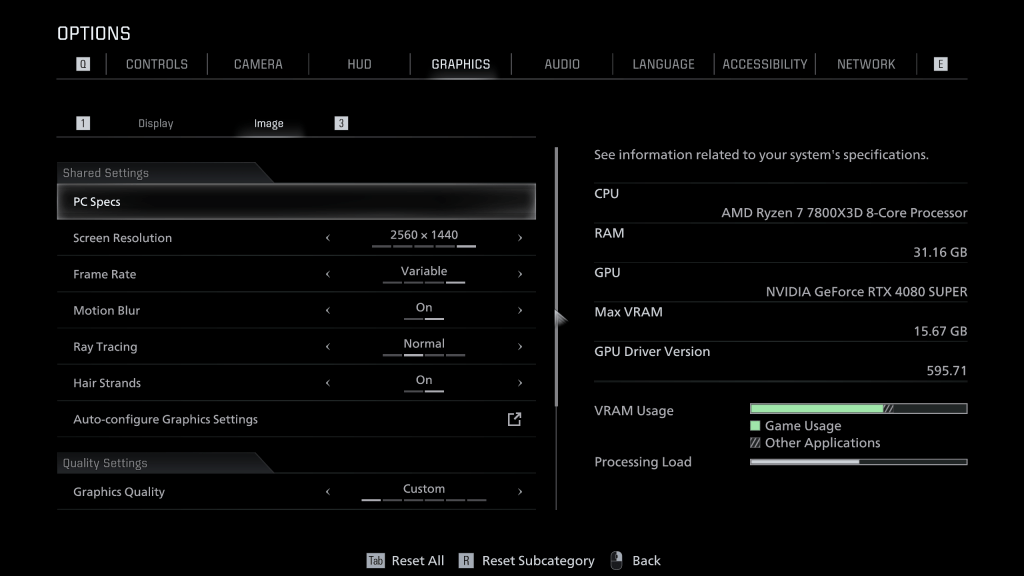This screenshot has height=576, width=1024.
Task: Click the Tab key icon for Reset All
Action: [x=375, y=560]
